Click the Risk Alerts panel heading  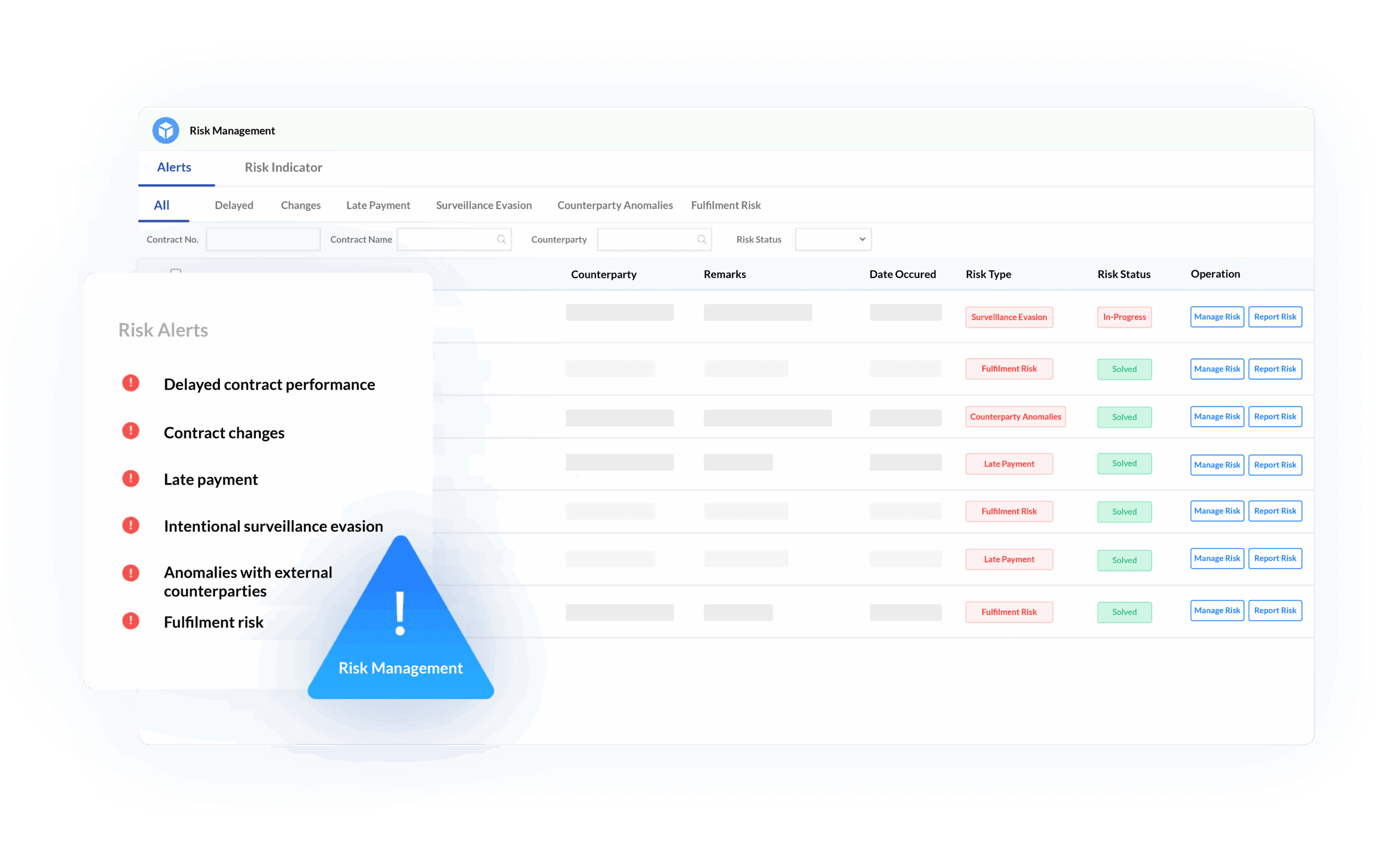(163, 330)
